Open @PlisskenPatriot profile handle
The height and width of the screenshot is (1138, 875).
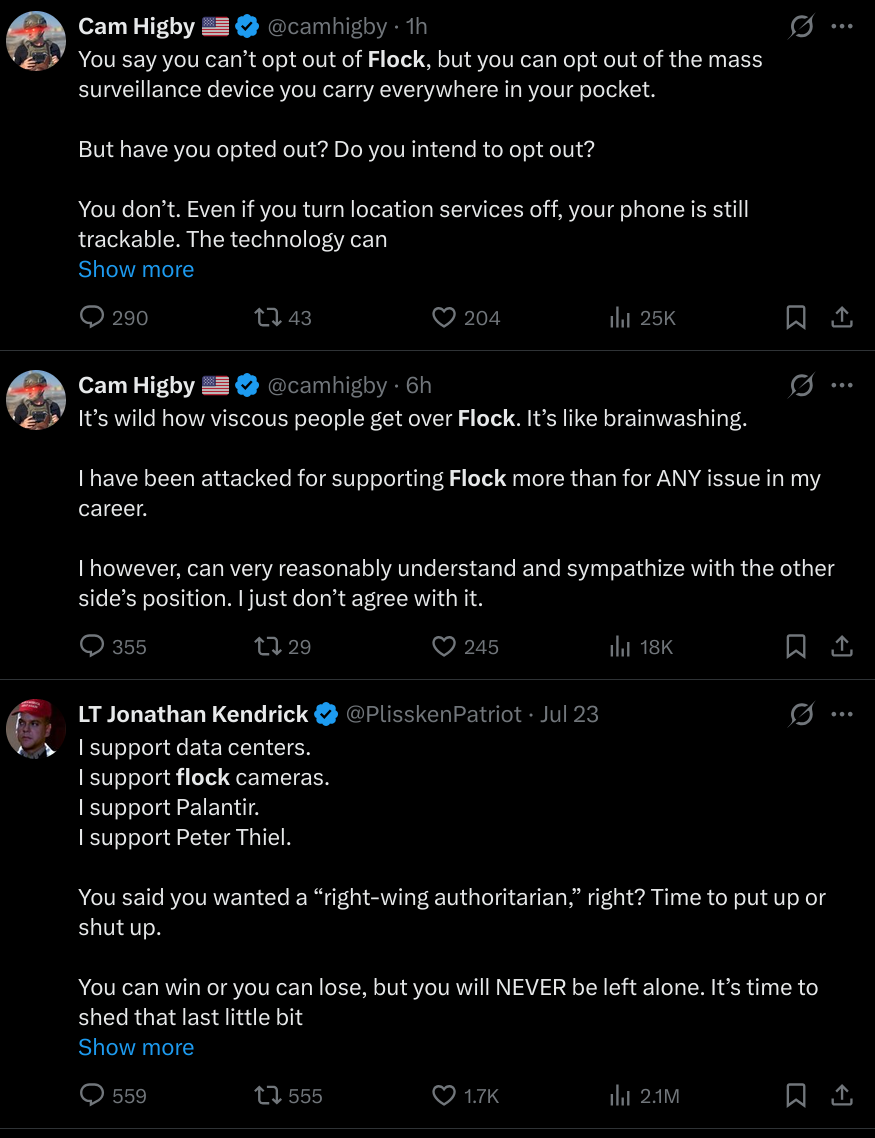click(433, 714)
